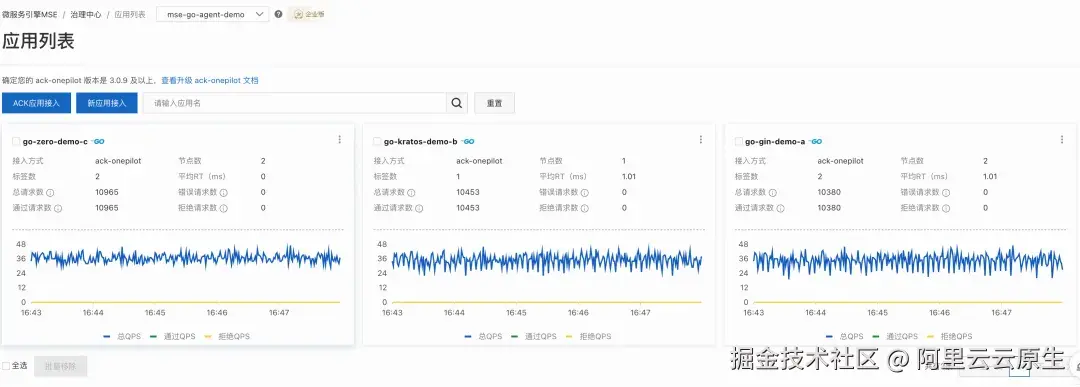Click info icon next to 通过请求数 in go-kratos-demo-b
This screenshot has width=1080, height=387.
(x=419, y=208)
